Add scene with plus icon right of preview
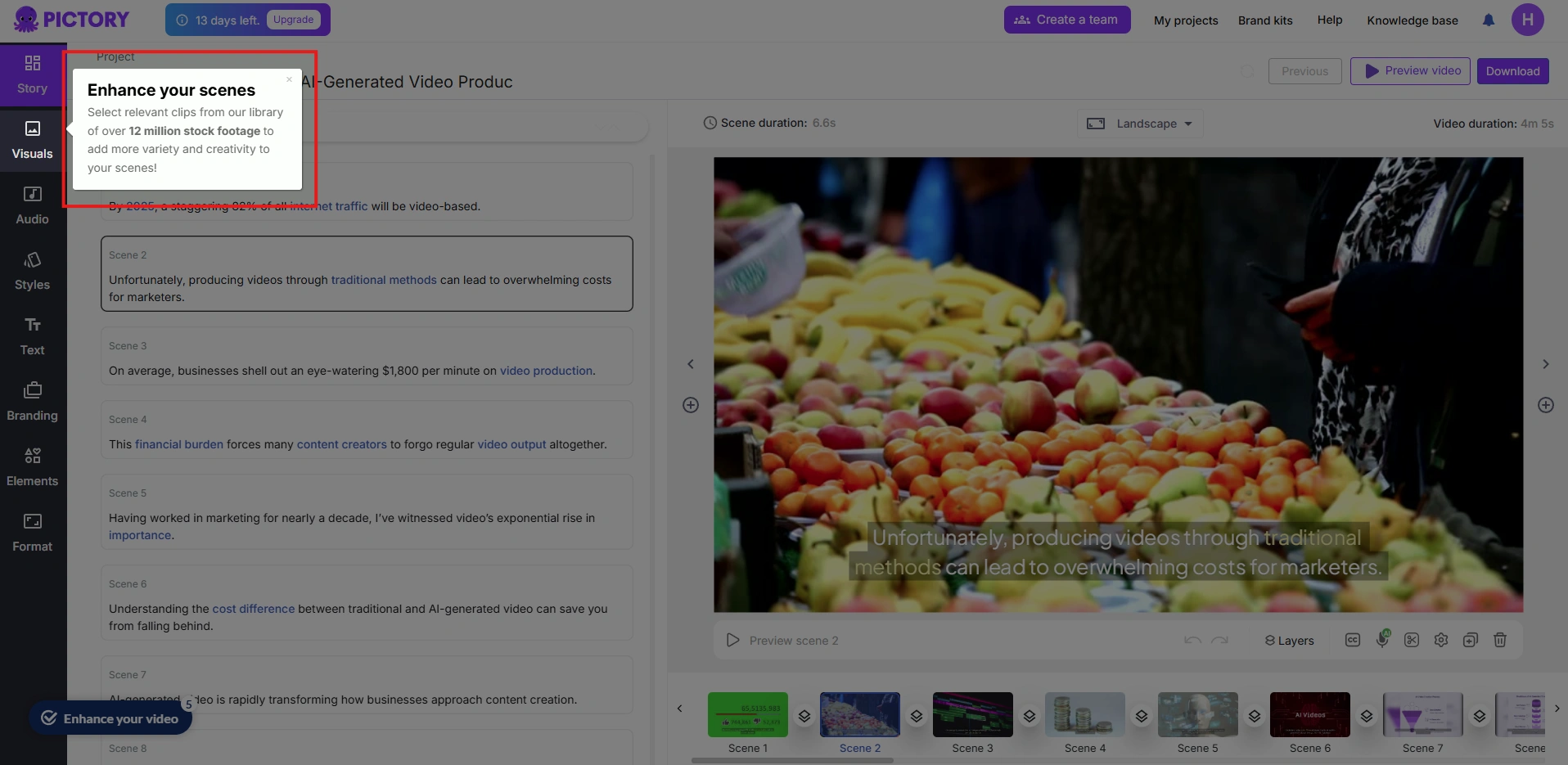Screen dimensions: 1568x765 (x=1546, y=405)
